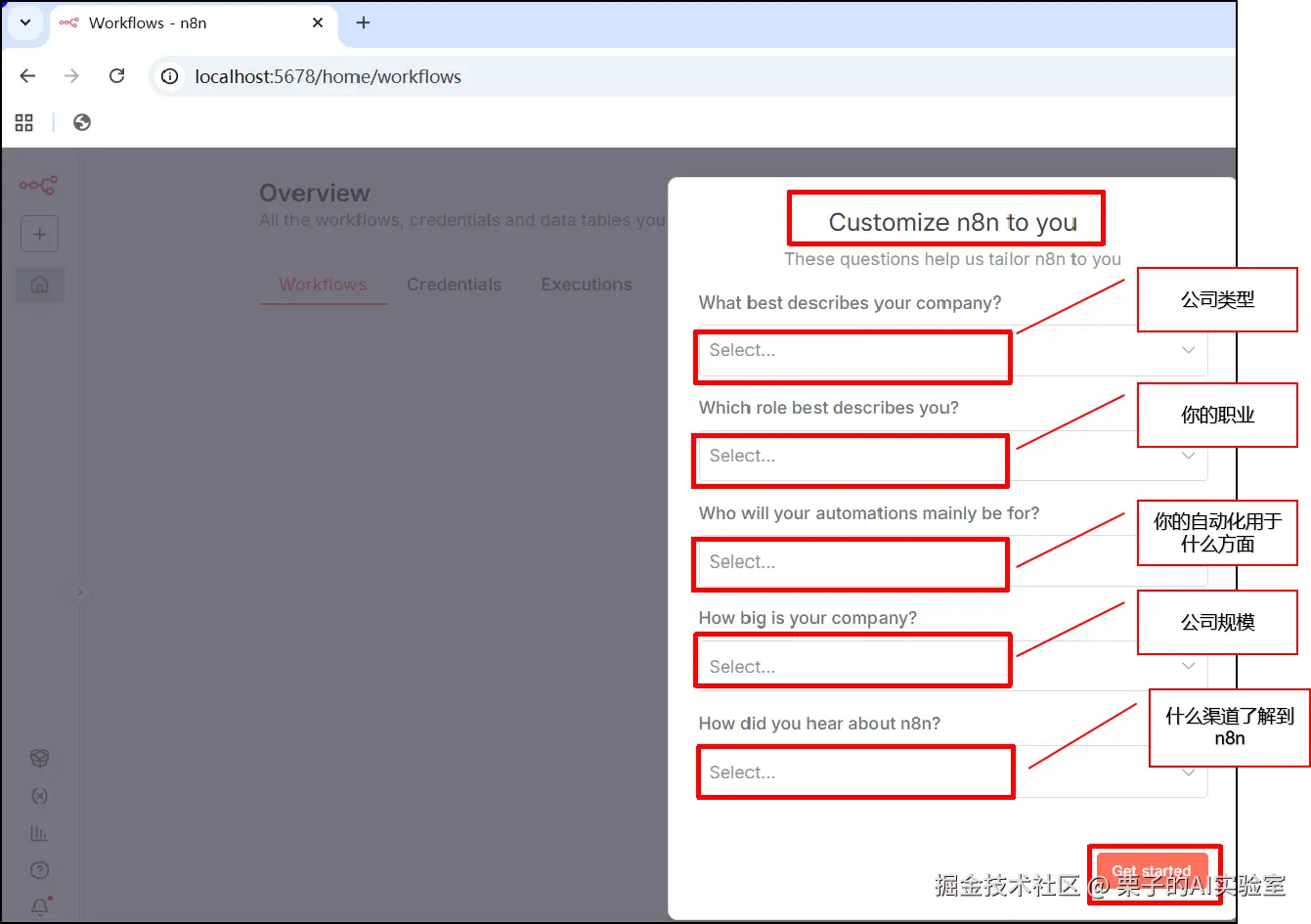Image resolution: width=1311 pixels, height=924 pixels.
Task: Go back using the browser back arrow
Action: [27, 76]
